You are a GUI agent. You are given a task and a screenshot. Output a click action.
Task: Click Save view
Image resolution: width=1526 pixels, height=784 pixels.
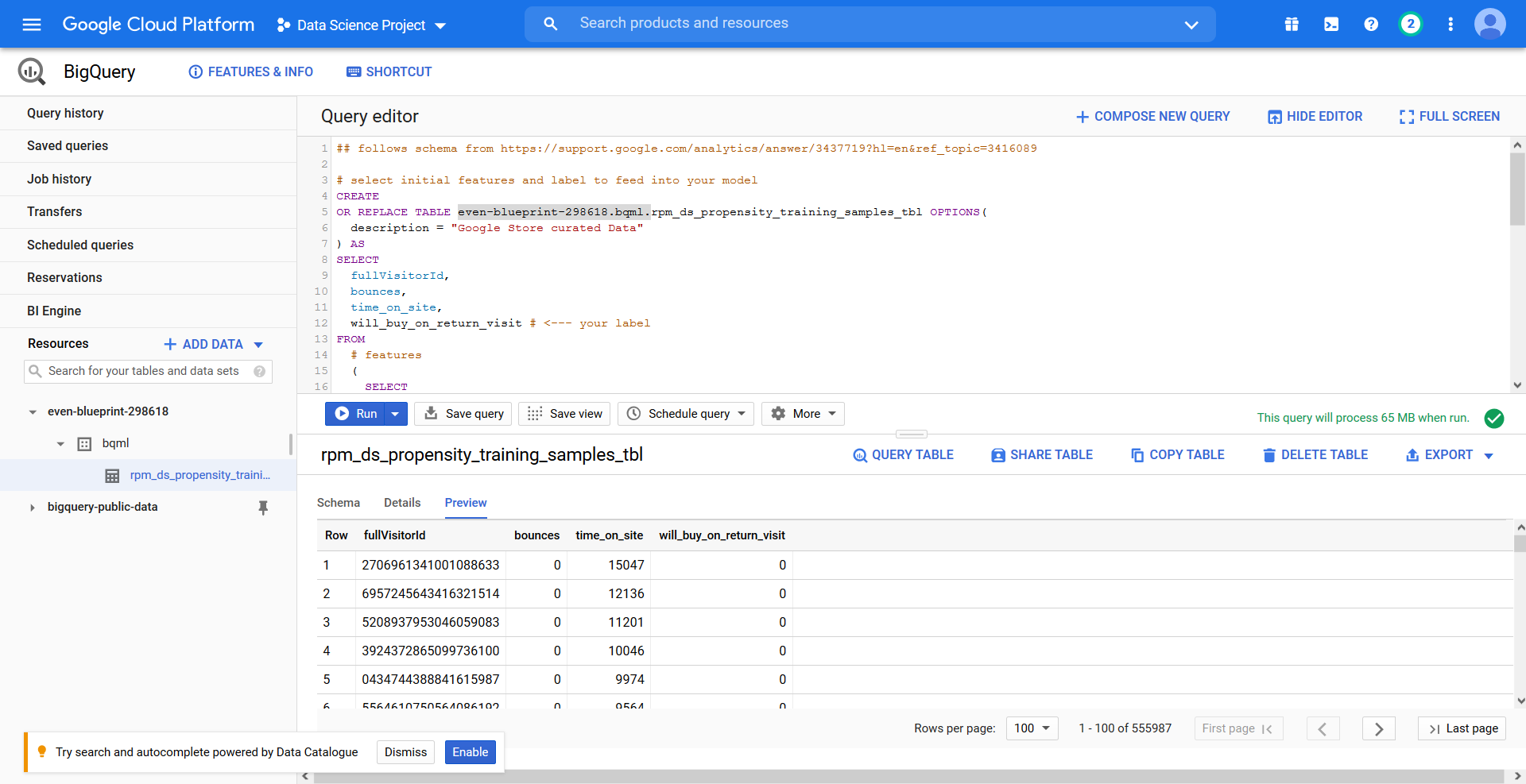(x=564, y=414)
